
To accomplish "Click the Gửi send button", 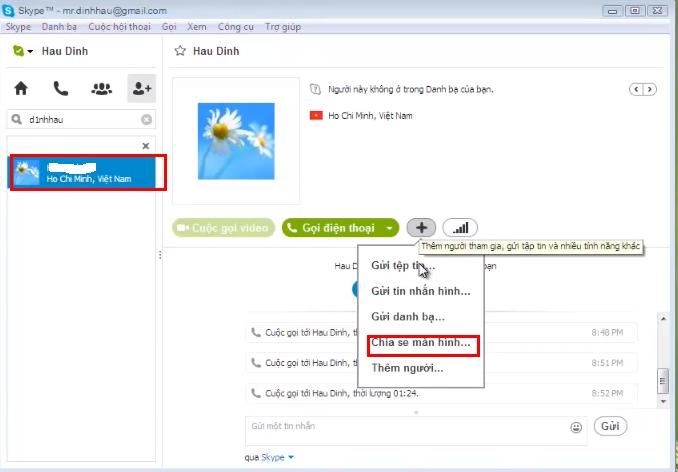I will click(x=610, y=426).
